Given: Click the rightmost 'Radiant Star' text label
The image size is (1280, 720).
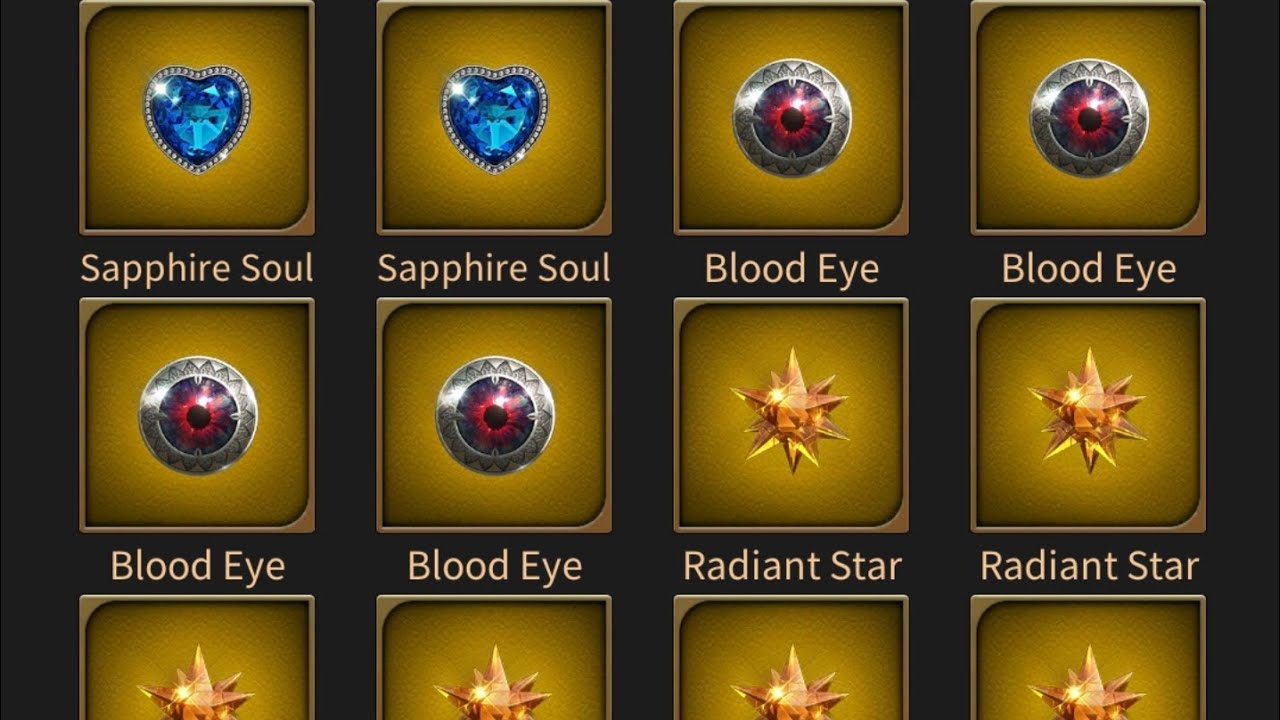Looking at the screenshot, I should tap(1089, 566).
